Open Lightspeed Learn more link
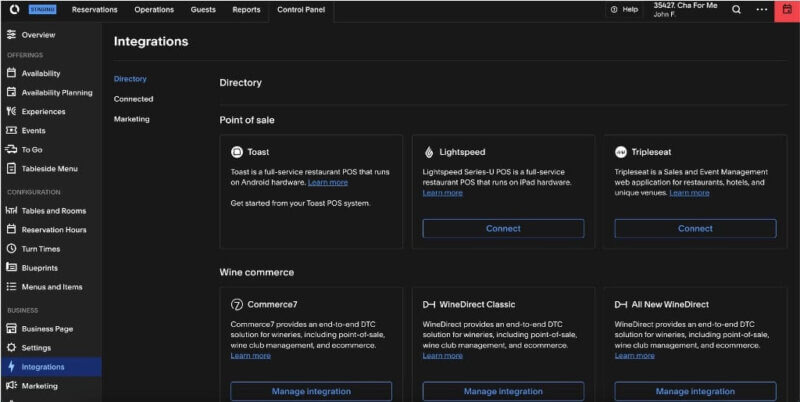This screenshot has height=402, width=800. (x=442, y=193)
